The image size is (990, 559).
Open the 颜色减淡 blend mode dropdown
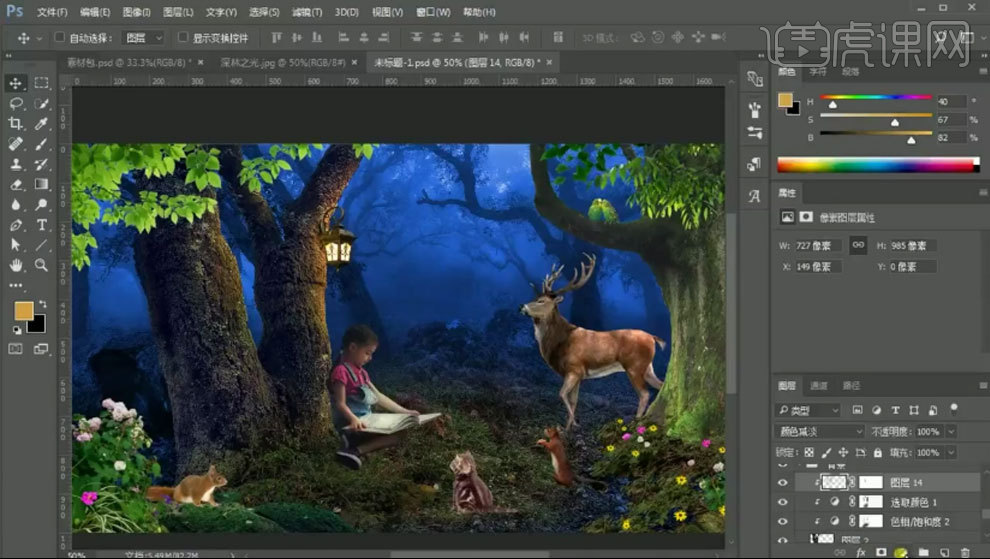click(820, 431)
